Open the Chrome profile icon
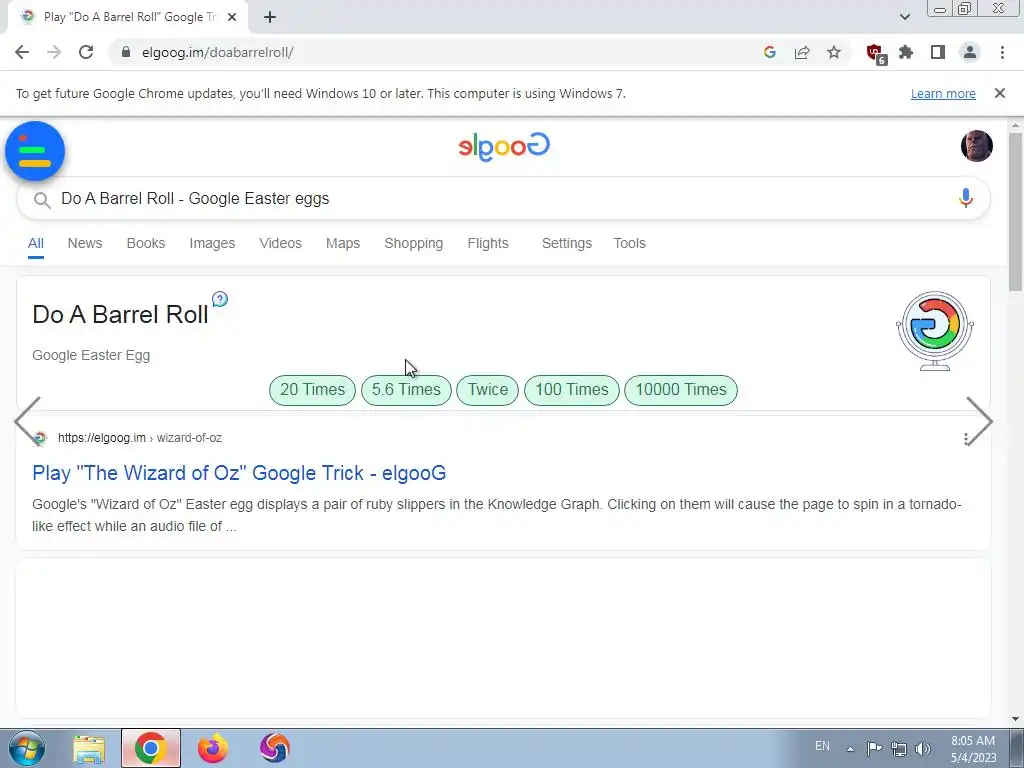The image size is (1024, 768). point(970,52)
